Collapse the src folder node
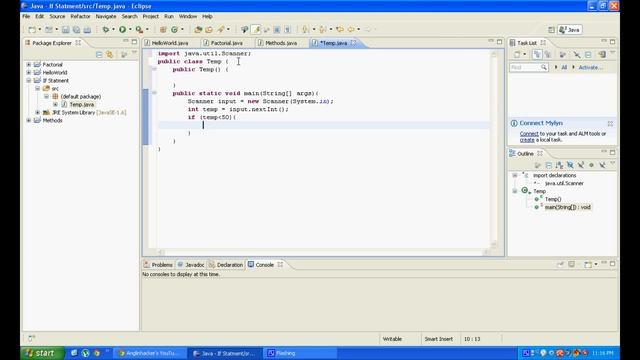Screen dimensions: 640x360 [38, 89]
